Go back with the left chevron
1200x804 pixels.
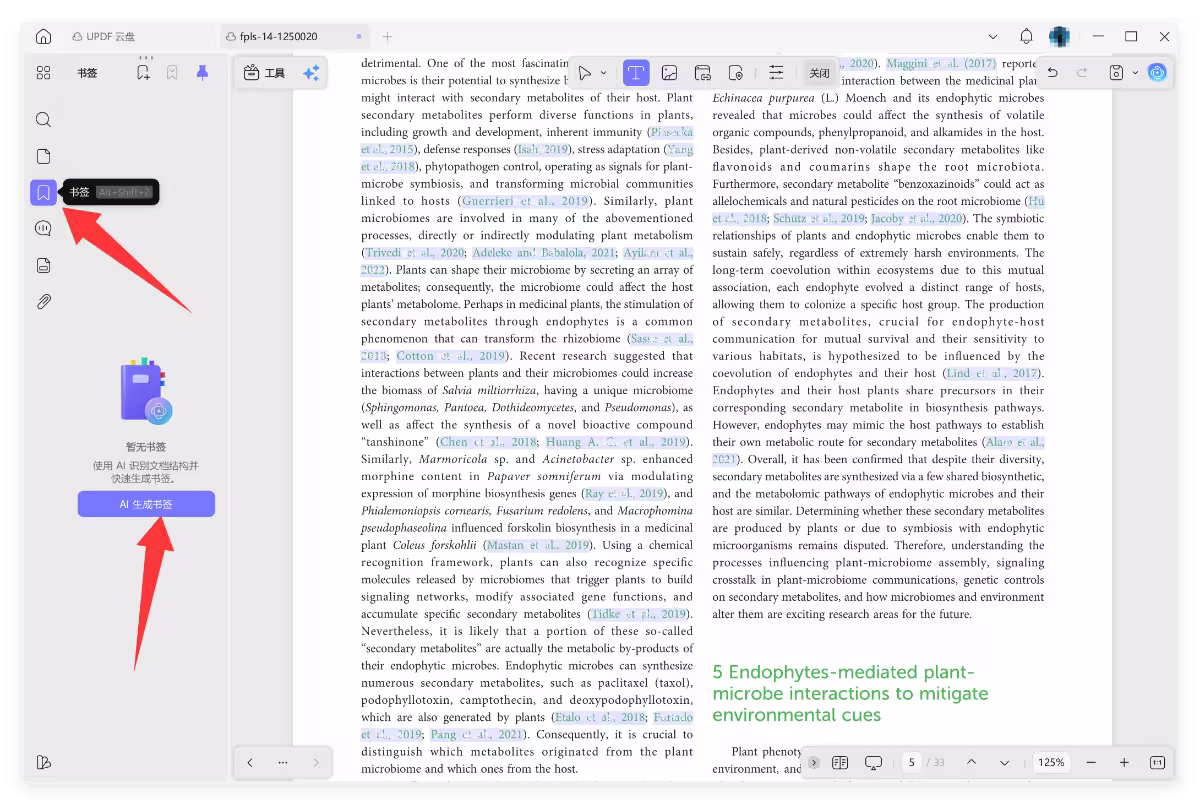coord(250,762)
